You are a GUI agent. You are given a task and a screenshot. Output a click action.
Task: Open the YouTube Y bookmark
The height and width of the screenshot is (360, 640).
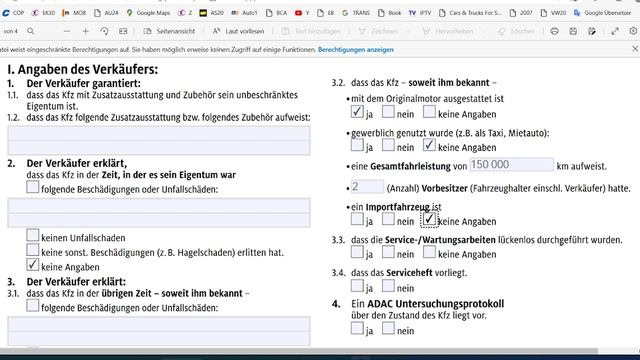pos(302,13)
